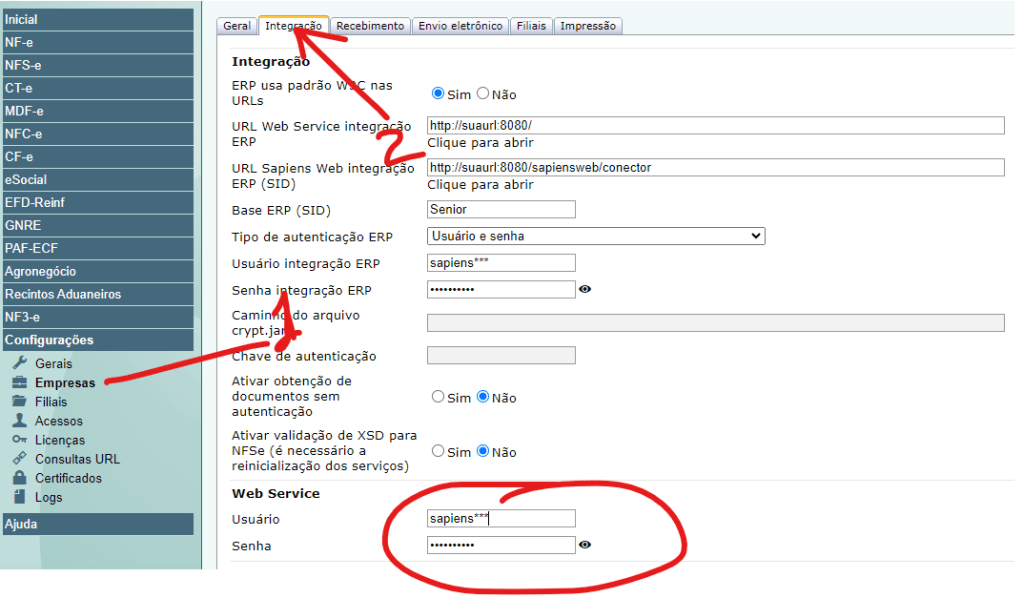
Task: Open the Tipo de autenticação ERP dropdown
Action: point(595,236)
